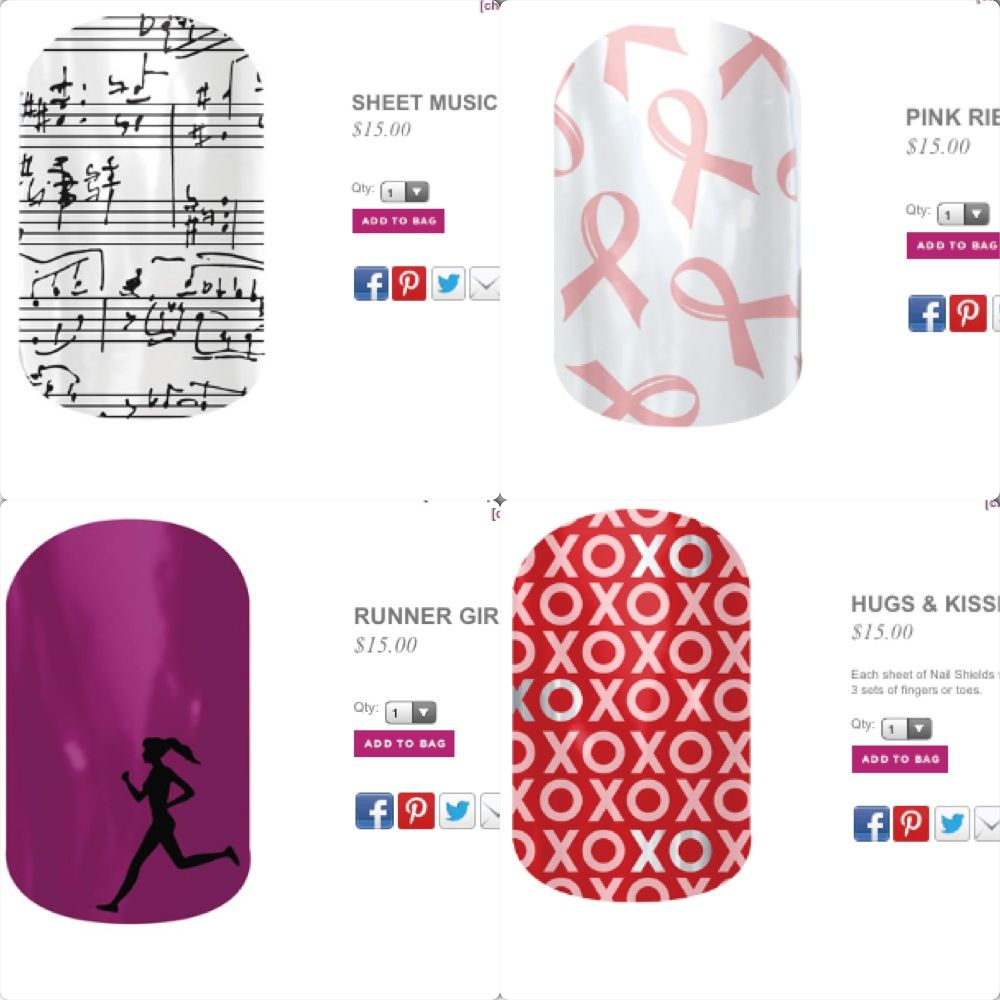Share Hugs & Kisses on Facebook
Image resolution: width=1000 pixels, height=1000 pixels.
tap(871, 823)
